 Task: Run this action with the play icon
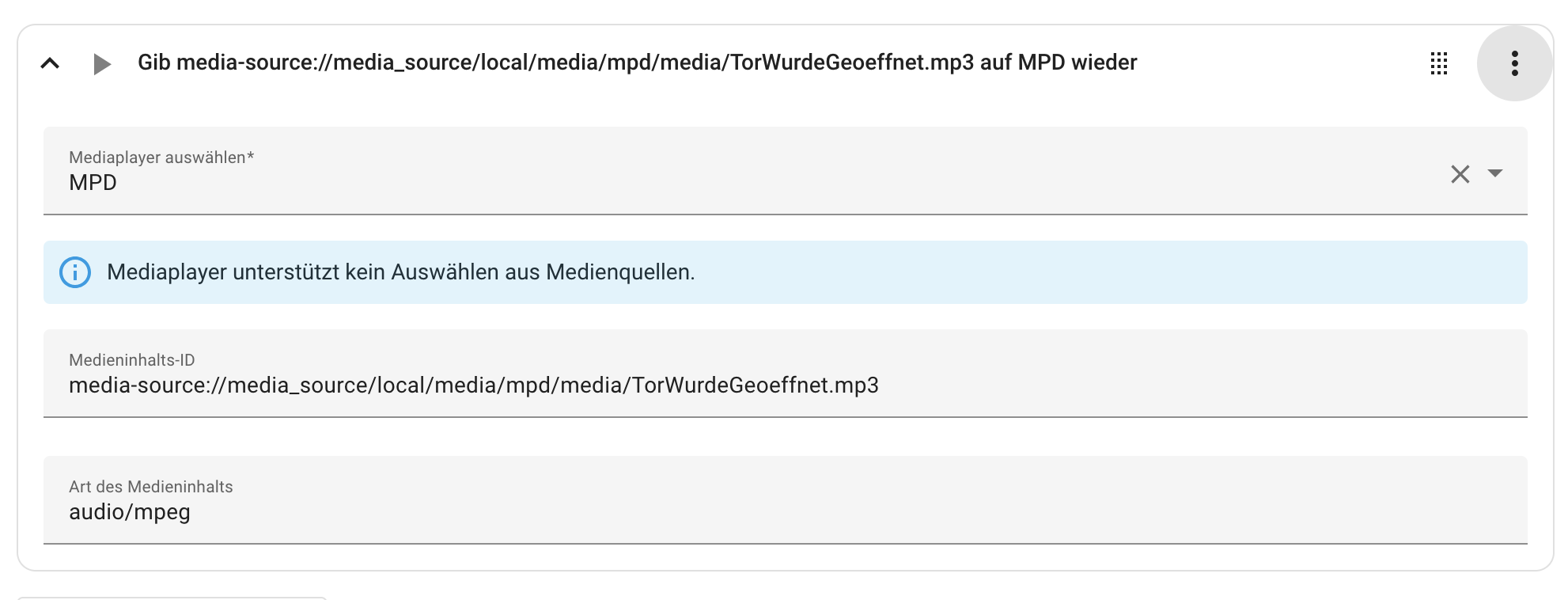[101, 63]
